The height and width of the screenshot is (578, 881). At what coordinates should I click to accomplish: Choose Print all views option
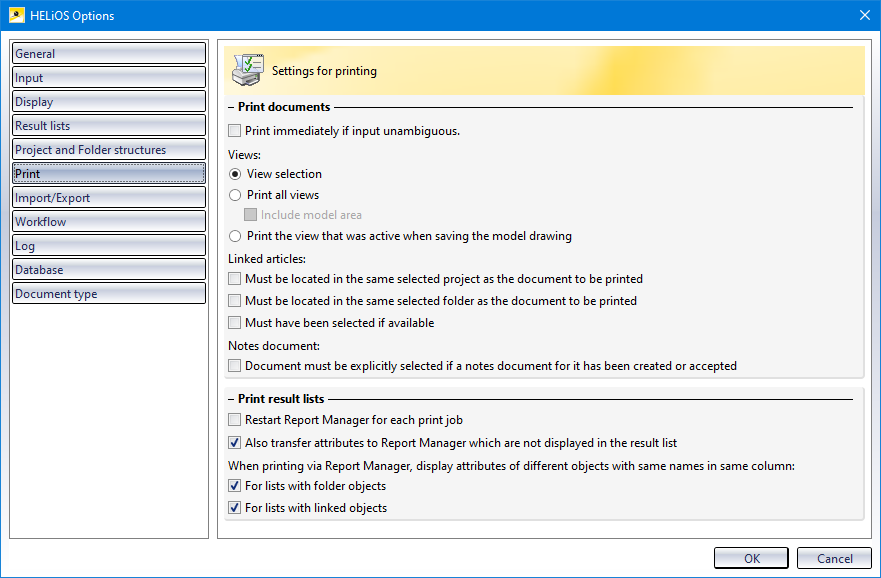pos(235,195)
